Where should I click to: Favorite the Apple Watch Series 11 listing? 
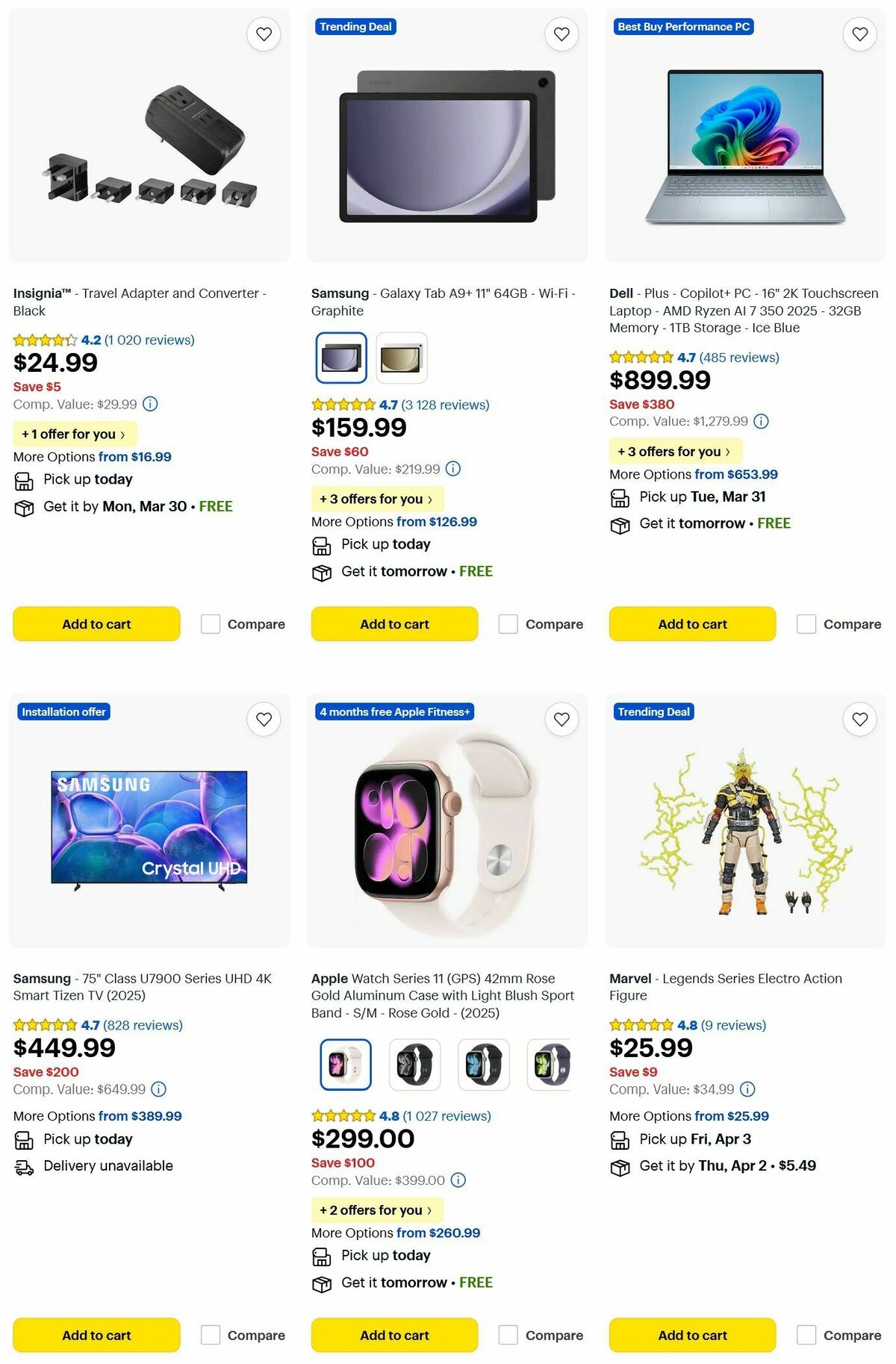coord(561,719)
